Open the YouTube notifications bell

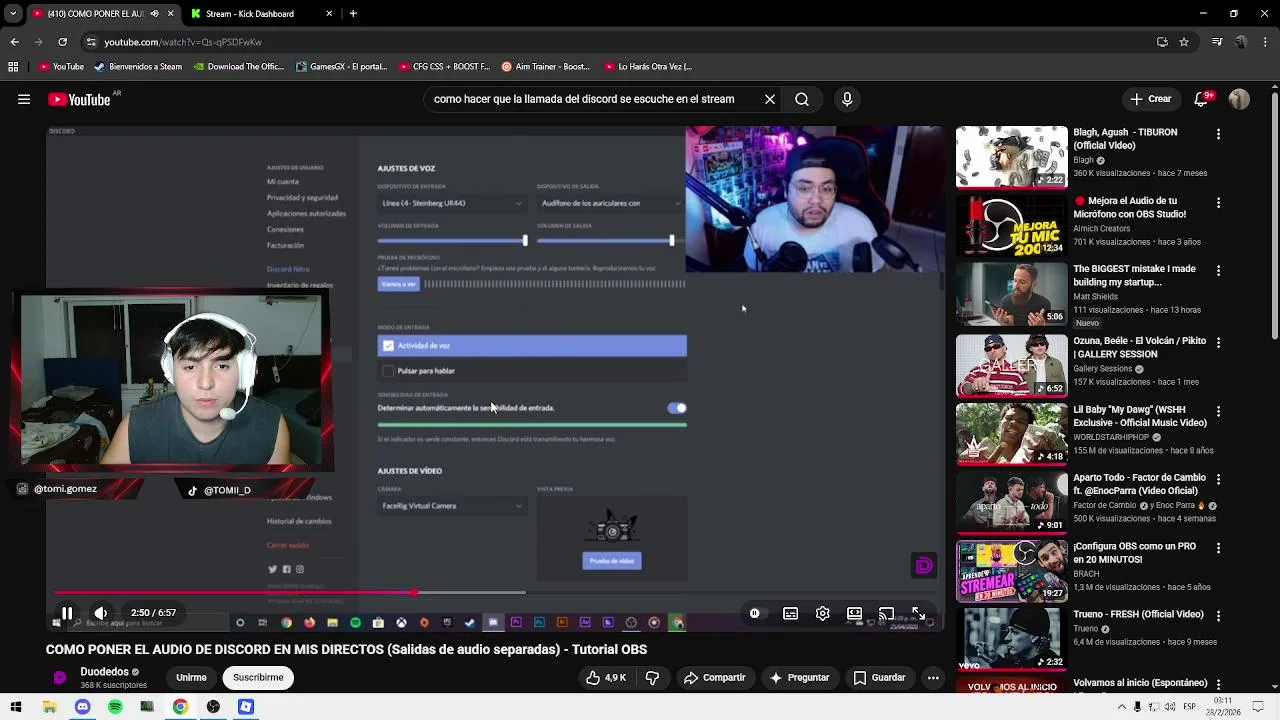[x=1202, y=99]
